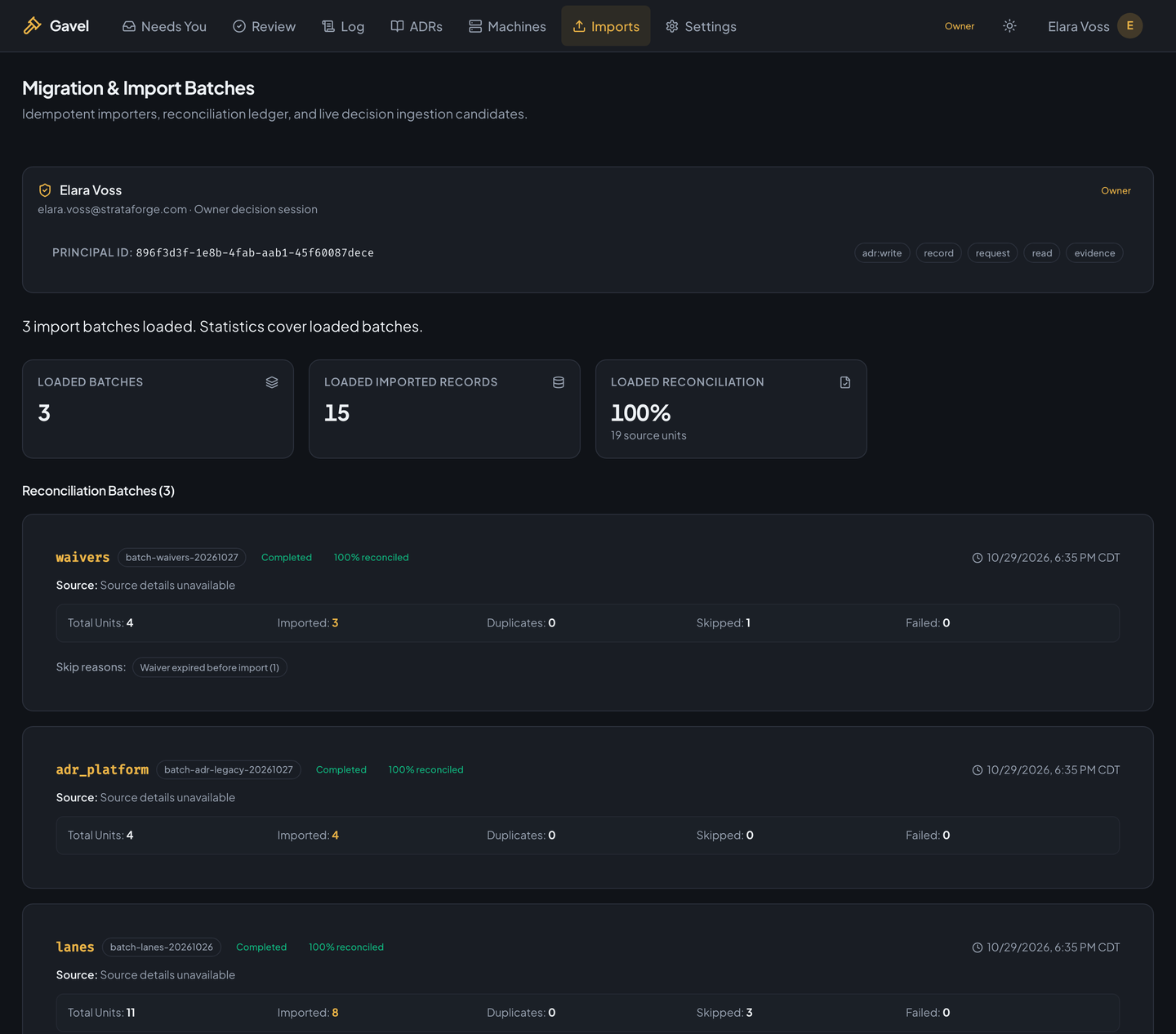Click the layers icon in Loaded Batches card
This screenshot has width=1176, height=1034.
(x=272, y=382)
